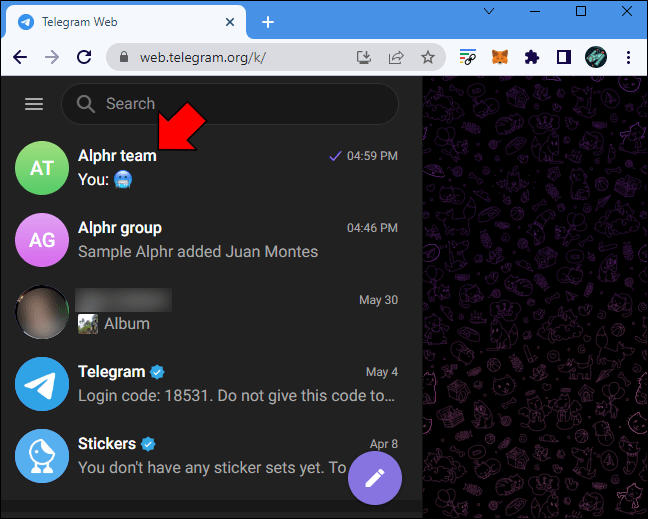Viewport: 648px width, 519px height.
Task: Open the Telegram hamburger menu
Action: click(x=34, y=104)
